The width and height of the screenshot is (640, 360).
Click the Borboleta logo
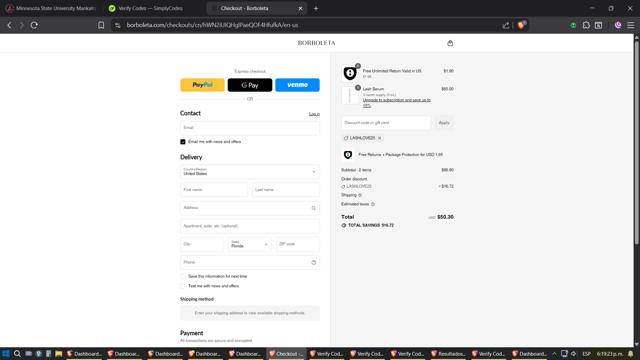(316, 43)
